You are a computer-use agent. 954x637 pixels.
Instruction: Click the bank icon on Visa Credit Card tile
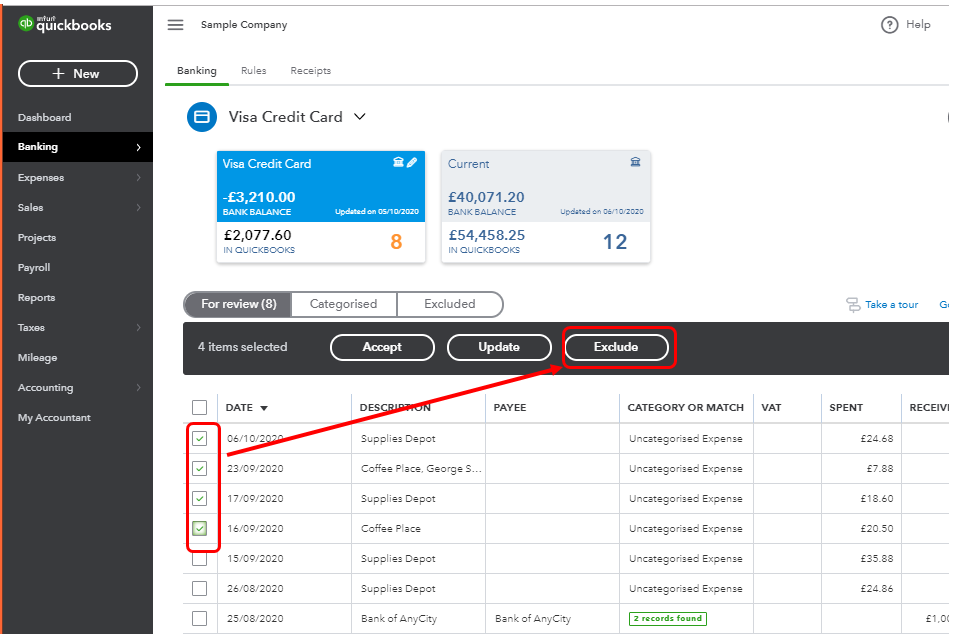tap(398, 162)
